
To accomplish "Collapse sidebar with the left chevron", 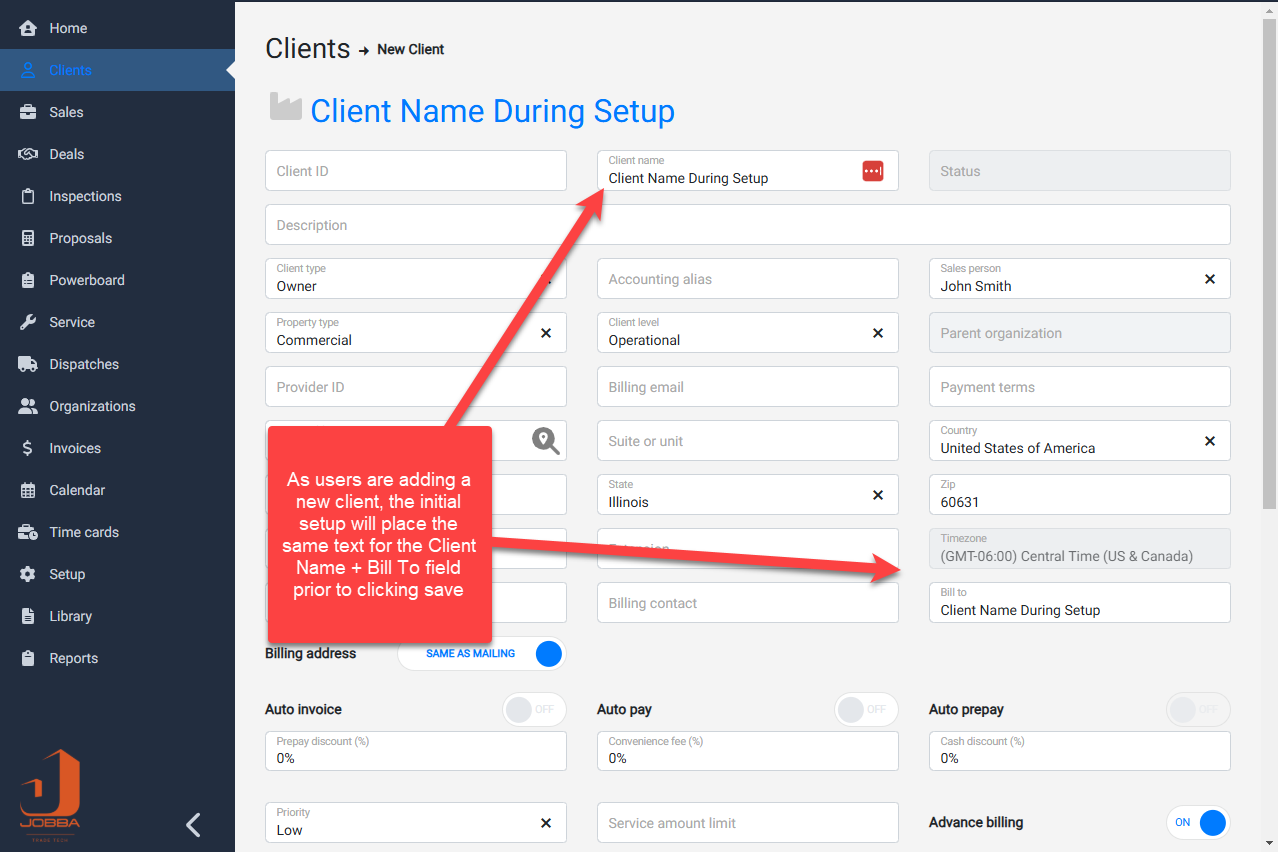I will click(194, 825).
